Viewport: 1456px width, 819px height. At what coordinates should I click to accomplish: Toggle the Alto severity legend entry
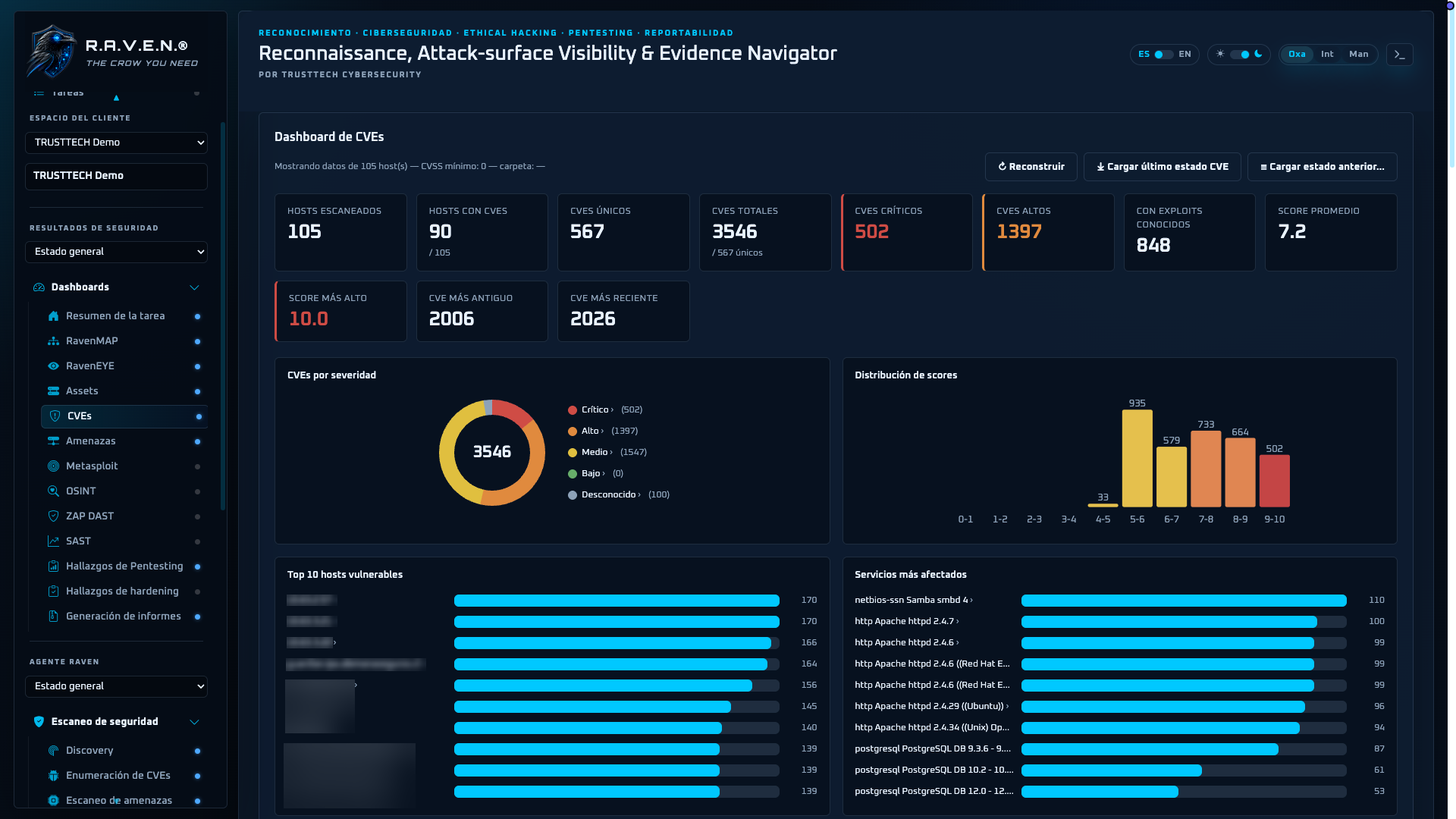[603, 431]
